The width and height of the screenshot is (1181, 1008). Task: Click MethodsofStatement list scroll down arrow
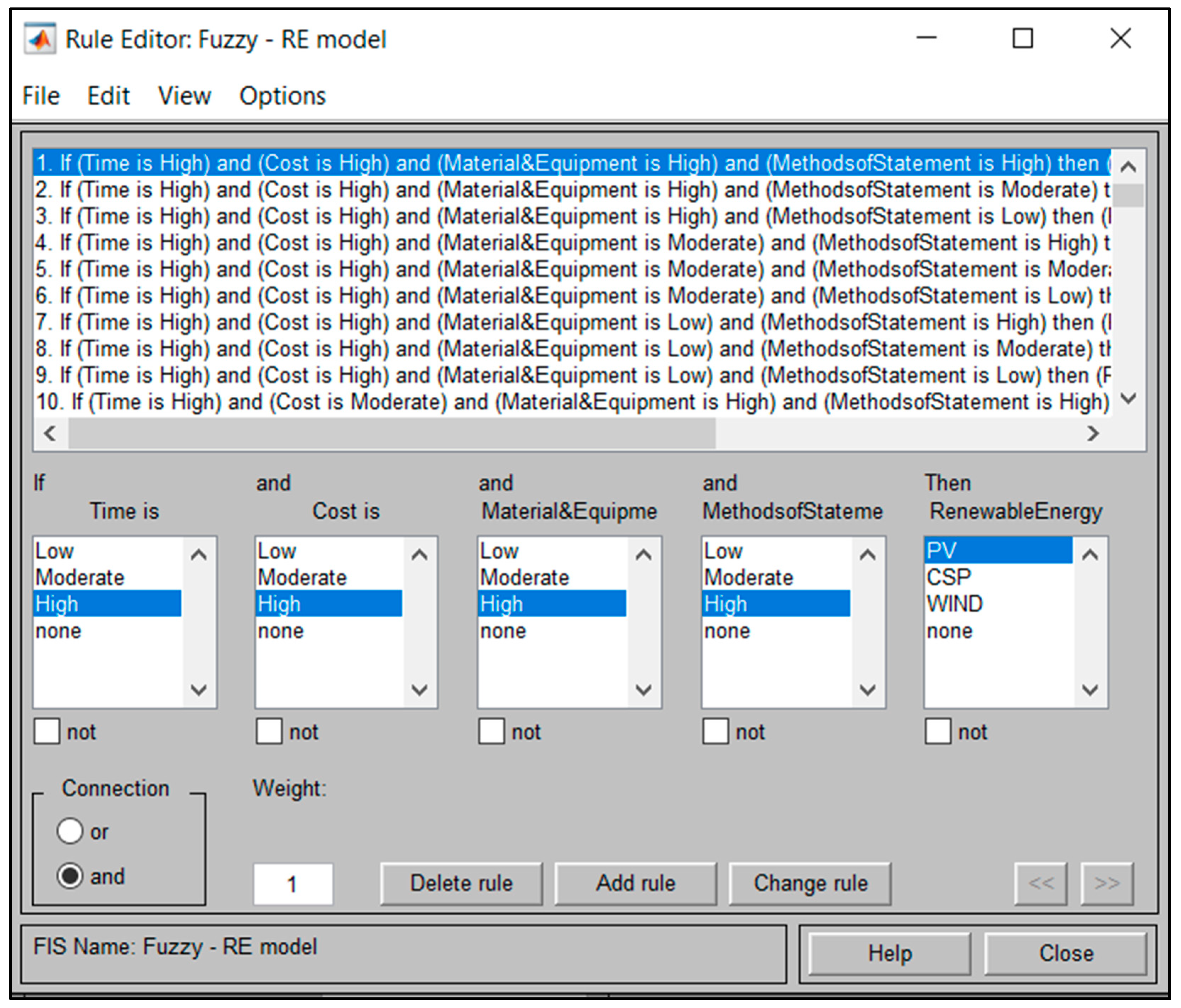[x=868, y=690]
